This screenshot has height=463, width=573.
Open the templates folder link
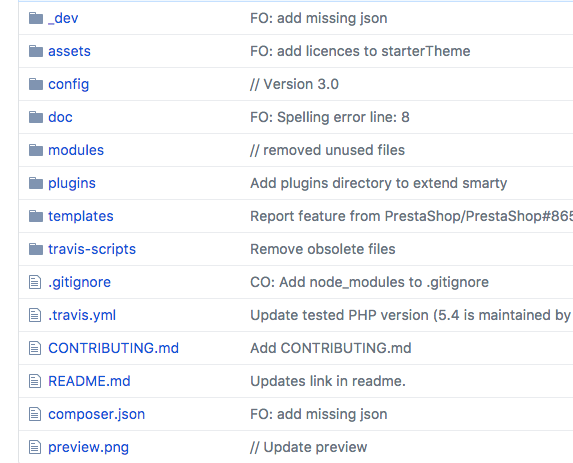81,216
